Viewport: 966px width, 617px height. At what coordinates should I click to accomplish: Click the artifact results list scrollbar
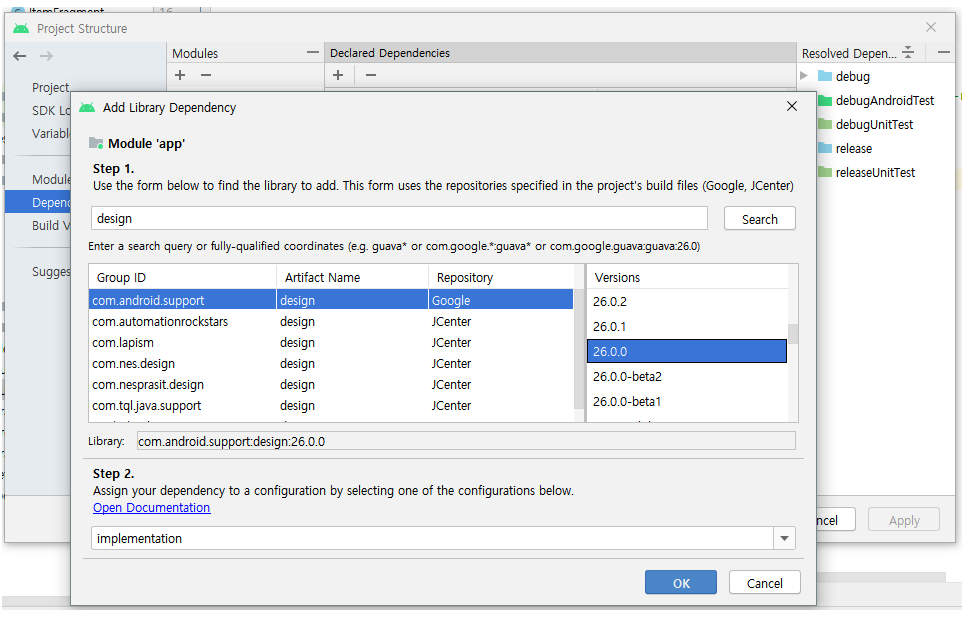(x=578, y=349)
